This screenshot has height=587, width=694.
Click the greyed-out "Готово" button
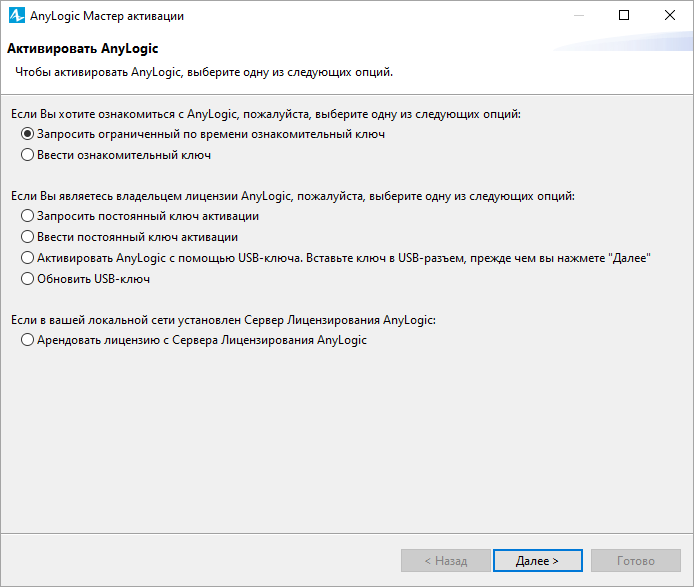point(636,560)
